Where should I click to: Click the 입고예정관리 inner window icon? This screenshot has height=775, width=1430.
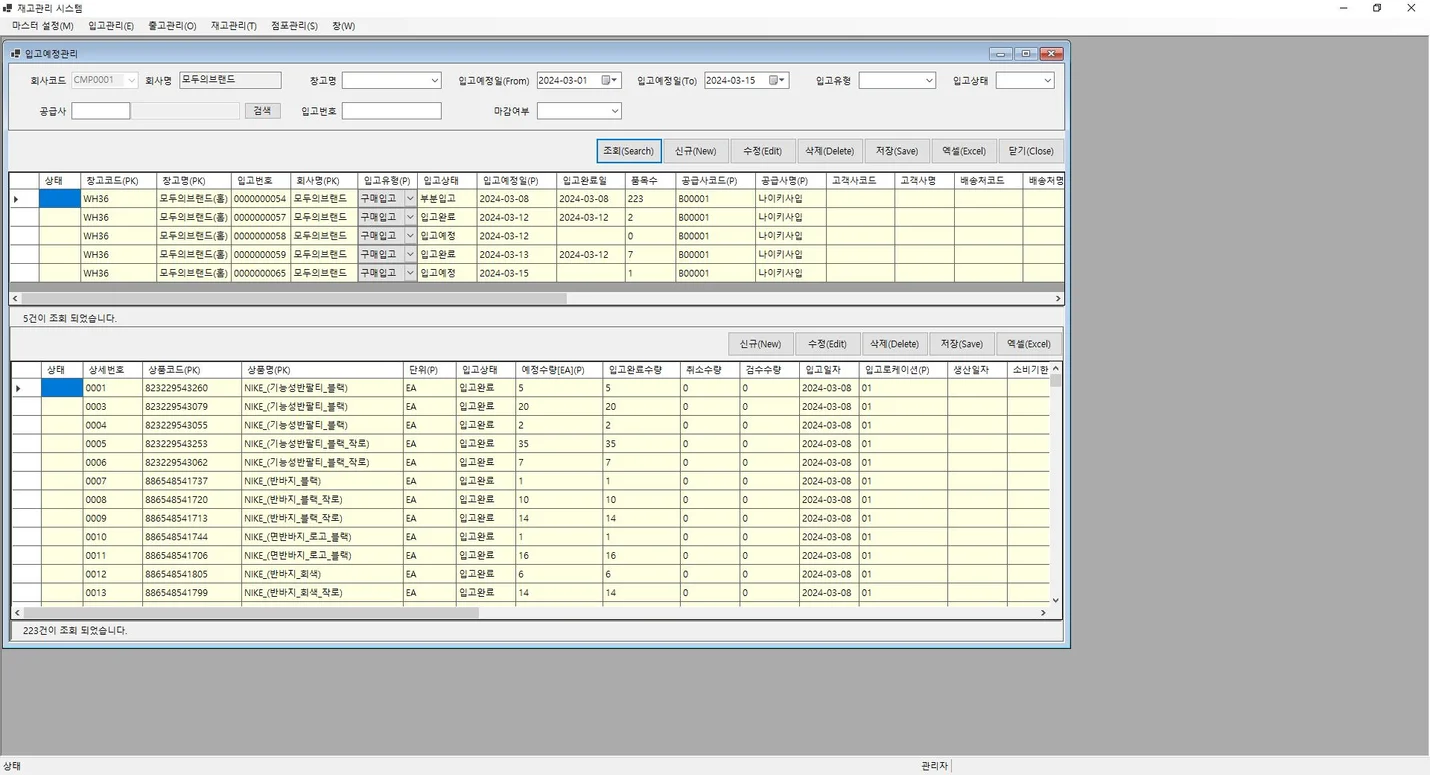15,53
